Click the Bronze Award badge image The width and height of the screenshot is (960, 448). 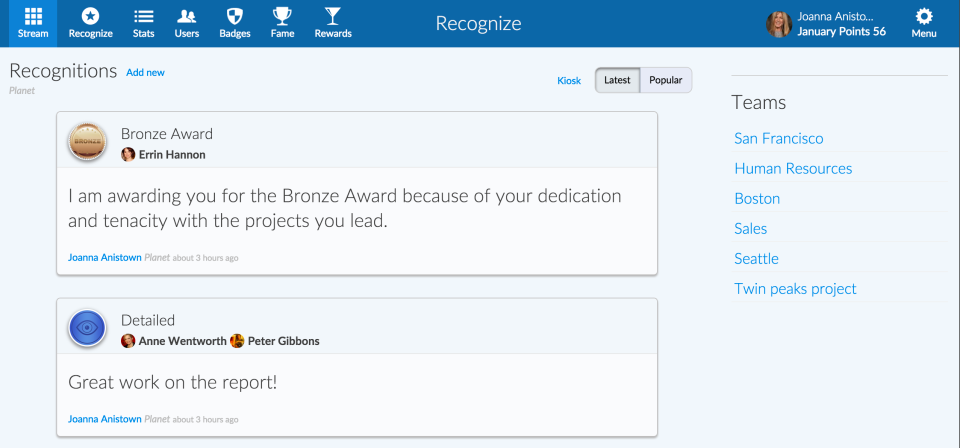(88, 141)
